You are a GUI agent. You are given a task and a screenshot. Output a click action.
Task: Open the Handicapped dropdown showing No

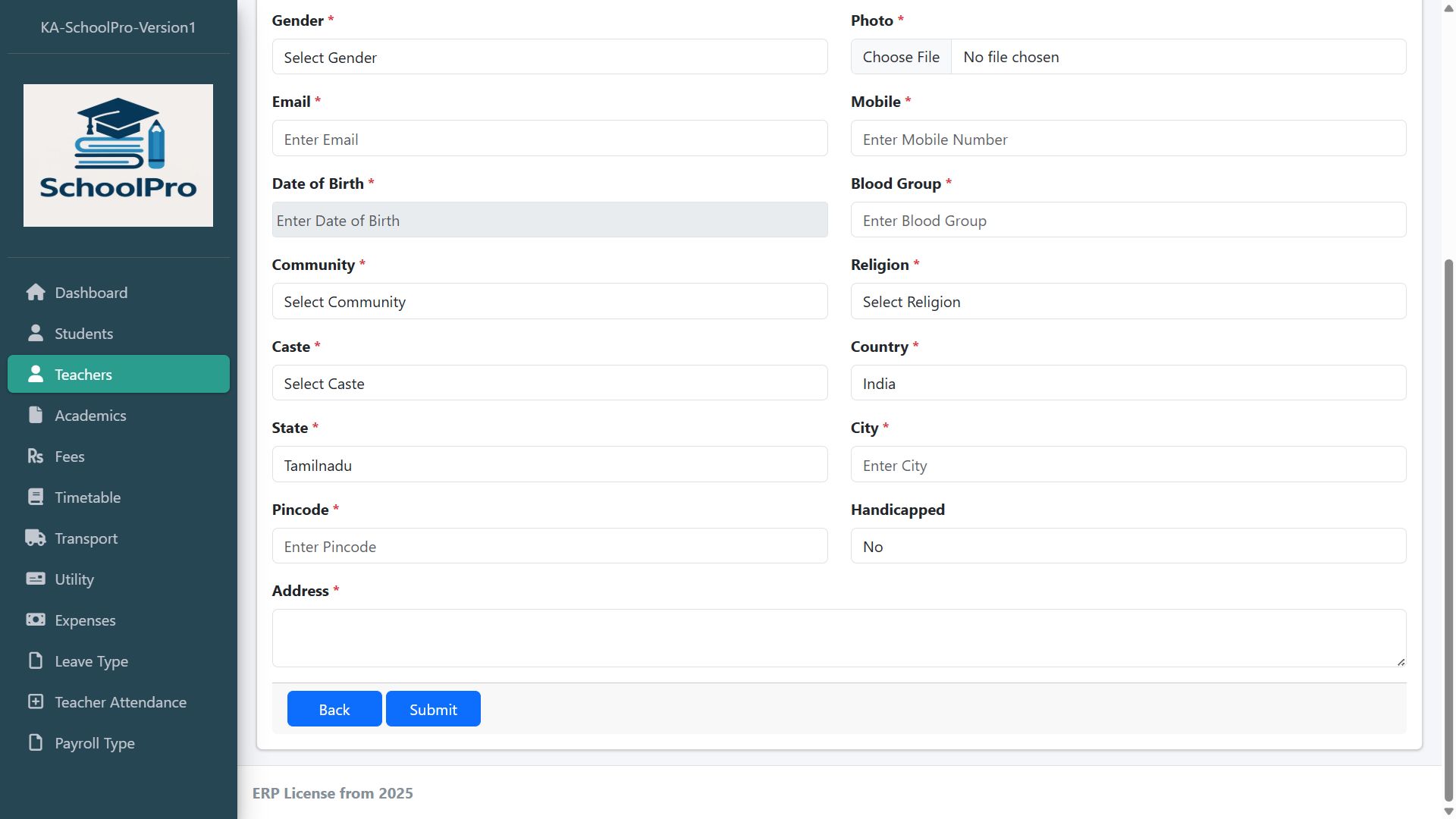point(1128,547)
